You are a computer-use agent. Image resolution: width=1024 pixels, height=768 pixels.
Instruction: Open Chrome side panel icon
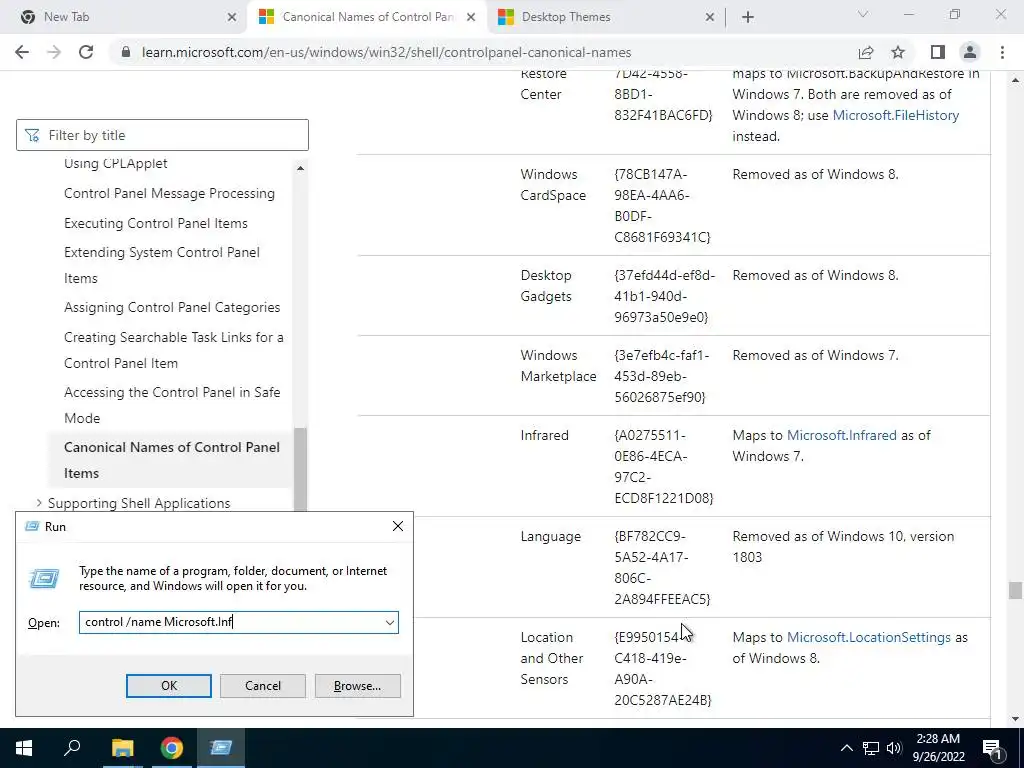tap(938, 52)
